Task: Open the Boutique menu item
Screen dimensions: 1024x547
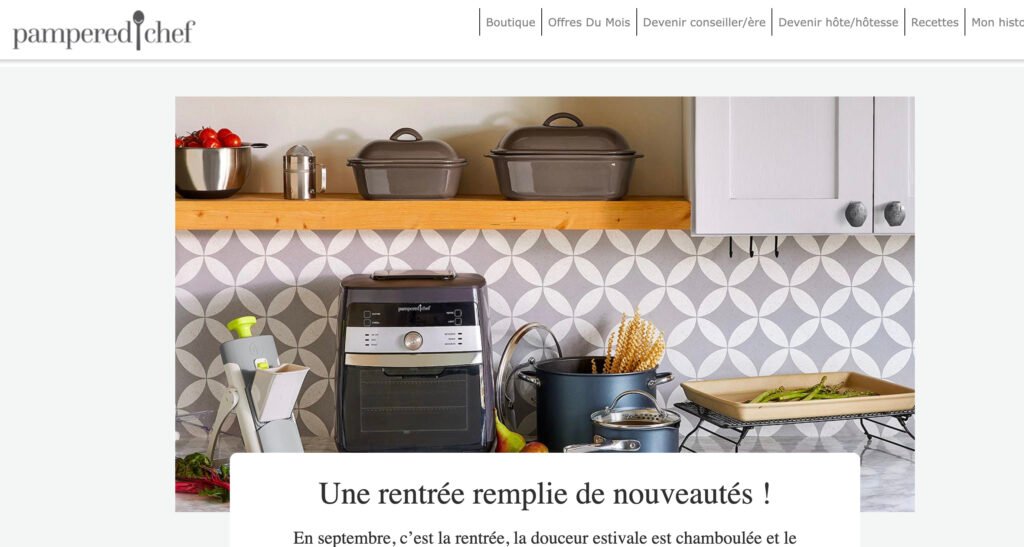Action: pyautogui.click(x=510, y=22)
